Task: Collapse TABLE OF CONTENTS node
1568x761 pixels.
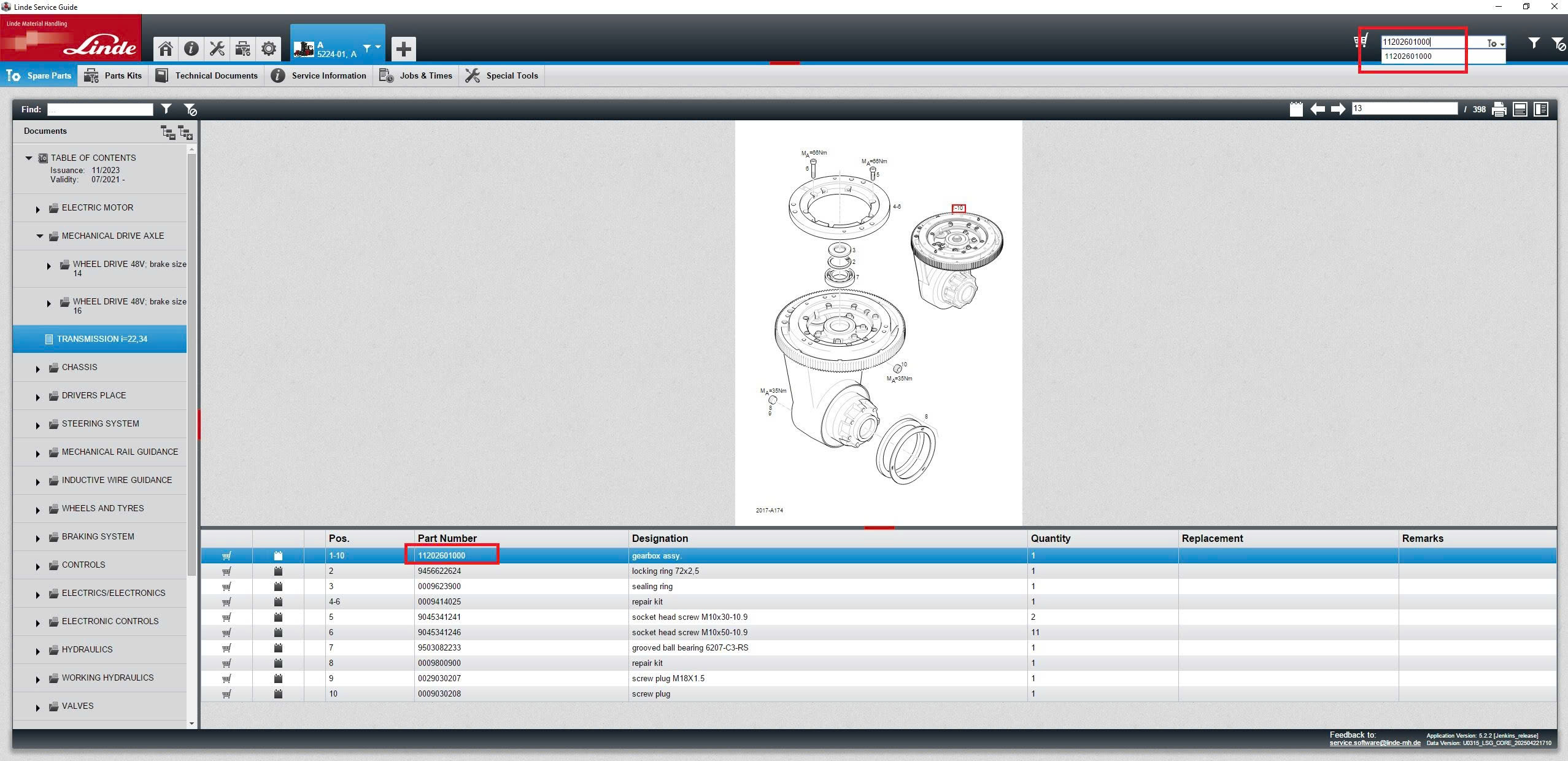Action: point(28,158)
